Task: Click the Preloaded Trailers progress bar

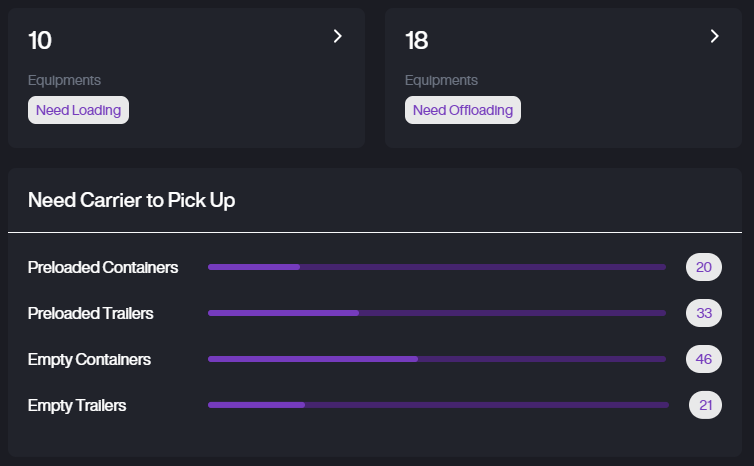Action: [x=437, y=313]
